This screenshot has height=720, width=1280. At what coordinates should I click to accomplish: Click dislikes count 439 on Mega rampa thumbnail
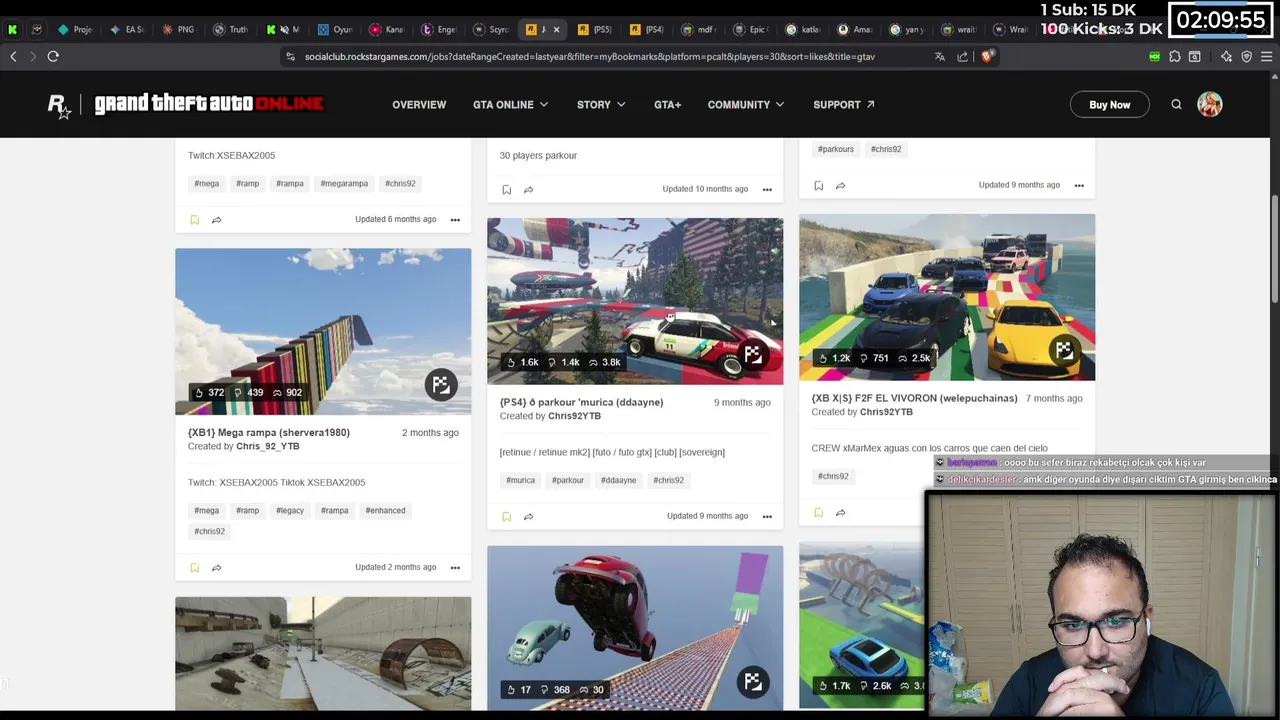pyautogui.click(x=249, y=393)
